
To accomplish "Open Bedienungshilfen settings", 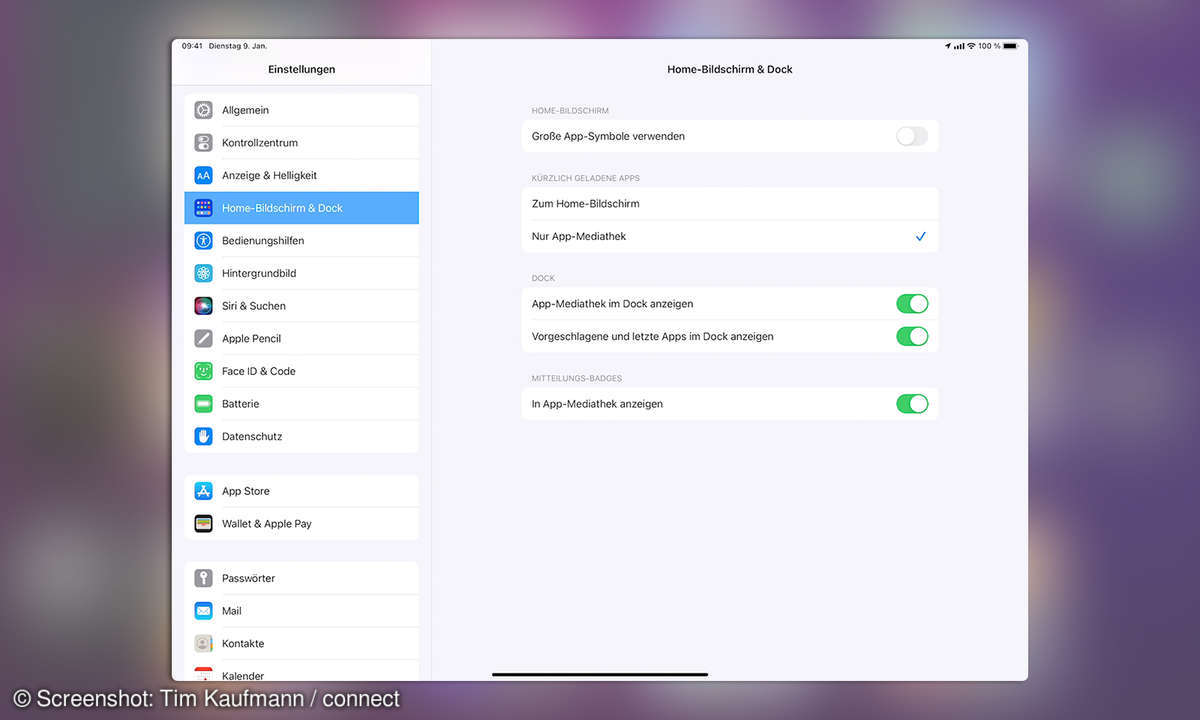I will [x=302, y=241].
